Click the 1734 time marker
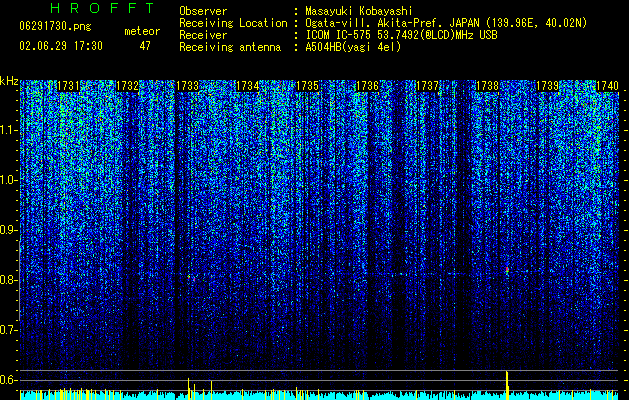629x400 pixels. point(248,86)
